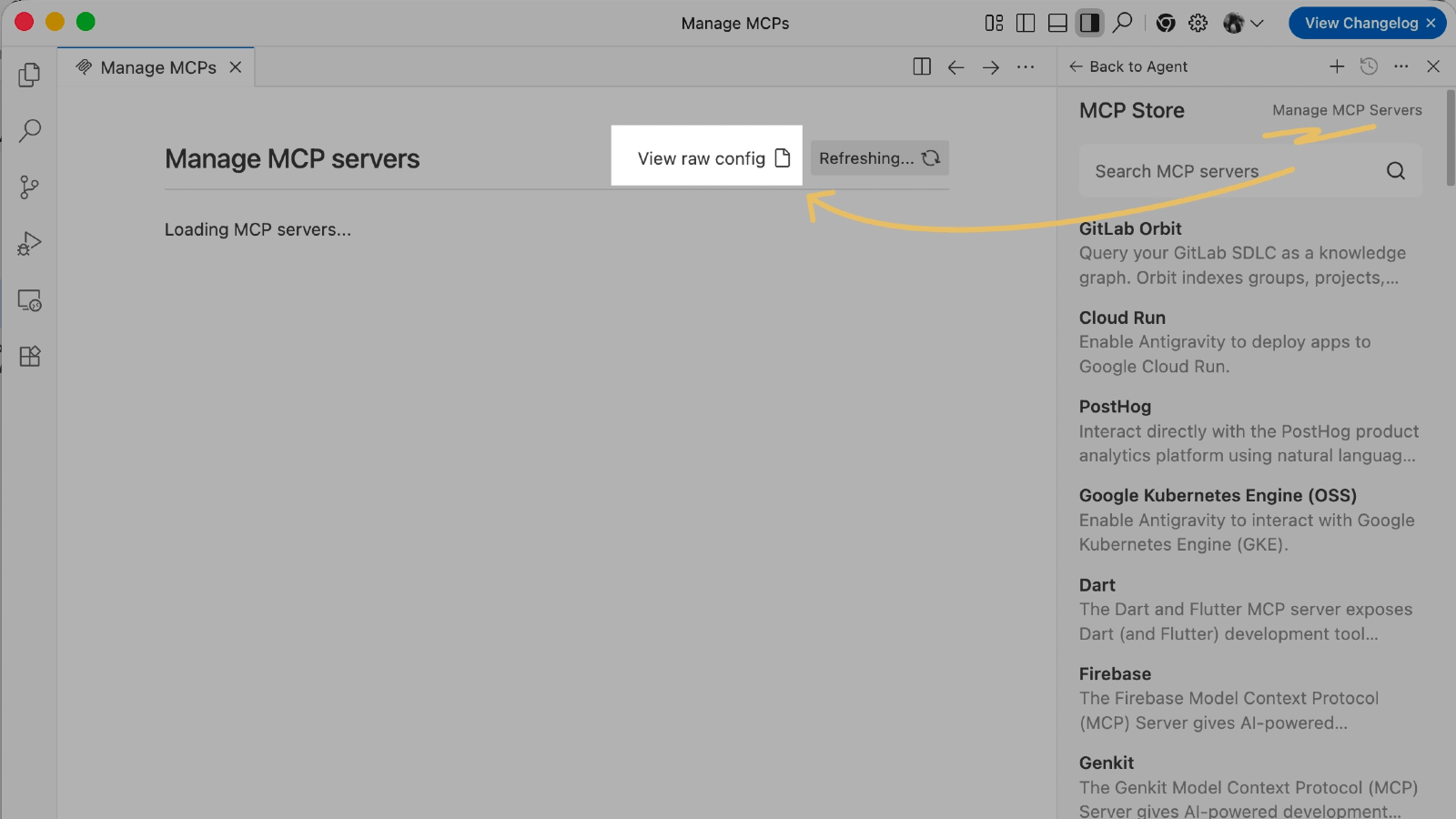Image resolution: width=1456 pixels, height=819 pixels.
Task: Select the Genkit MCP server
Action: pos(1250,787)
